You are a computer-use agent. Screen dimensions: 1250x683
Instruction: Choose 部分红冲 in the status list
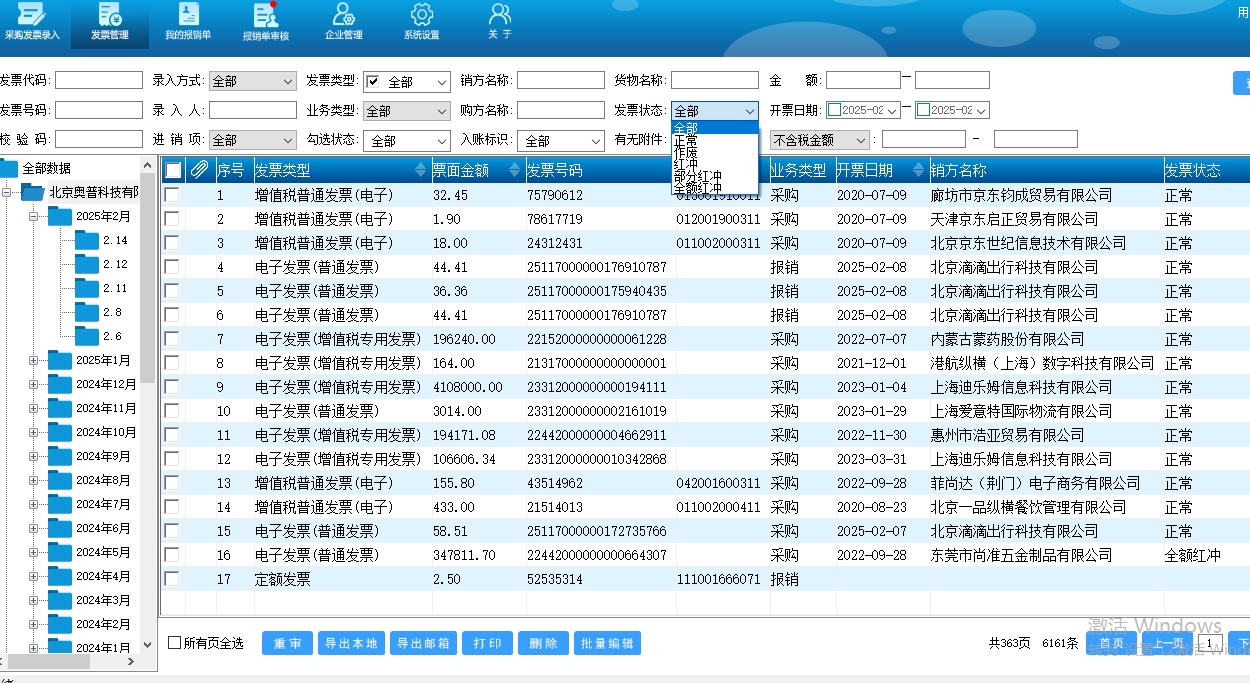(x=715, y=176)
